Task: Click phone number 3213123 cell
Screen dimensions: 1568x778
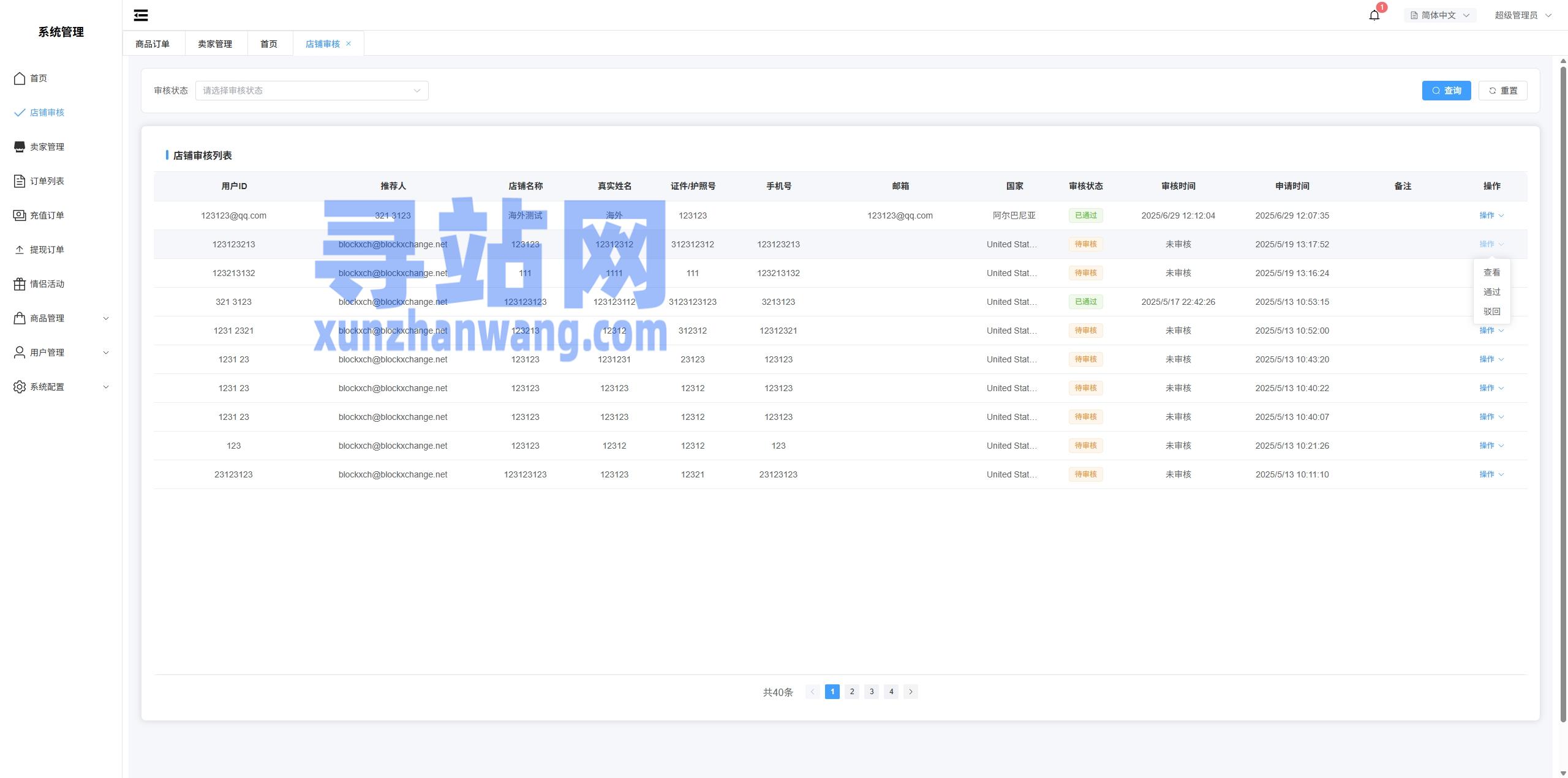Action: [778, 302]
